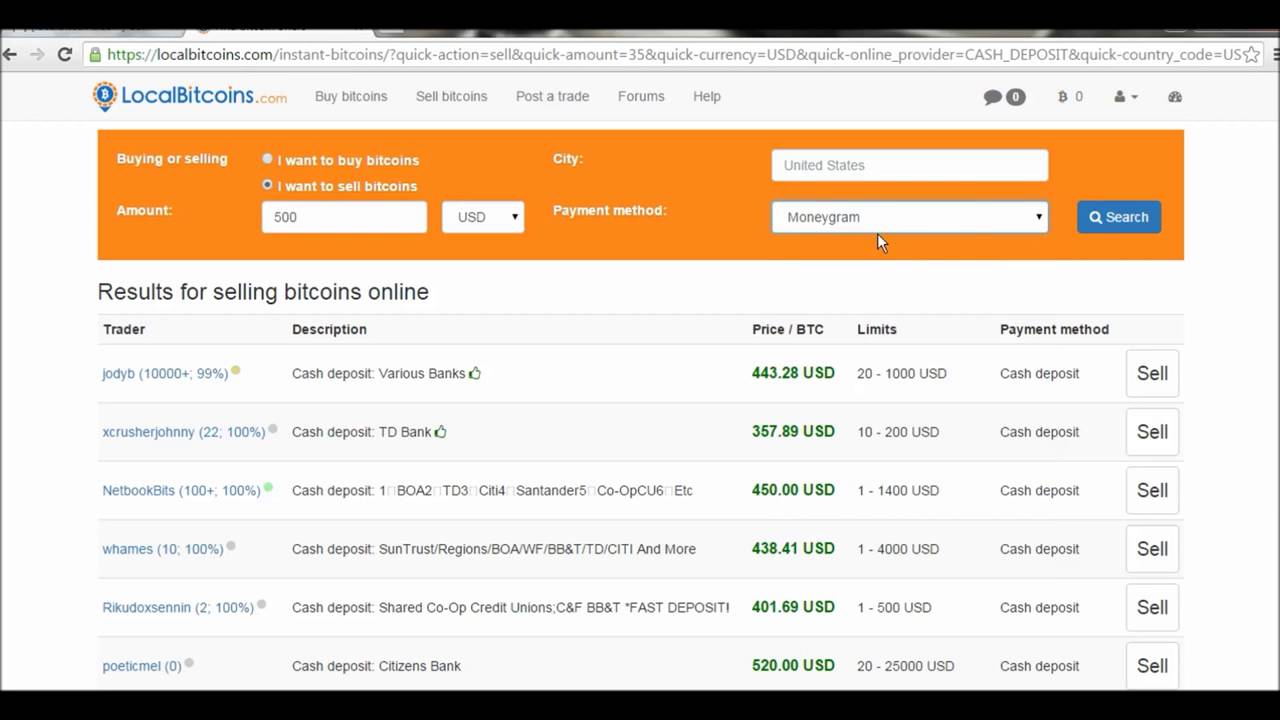The height and width of the screenshot is (720, 1280).
Task: Open the Buy bitcoins nav item
Action: [351, 97]
